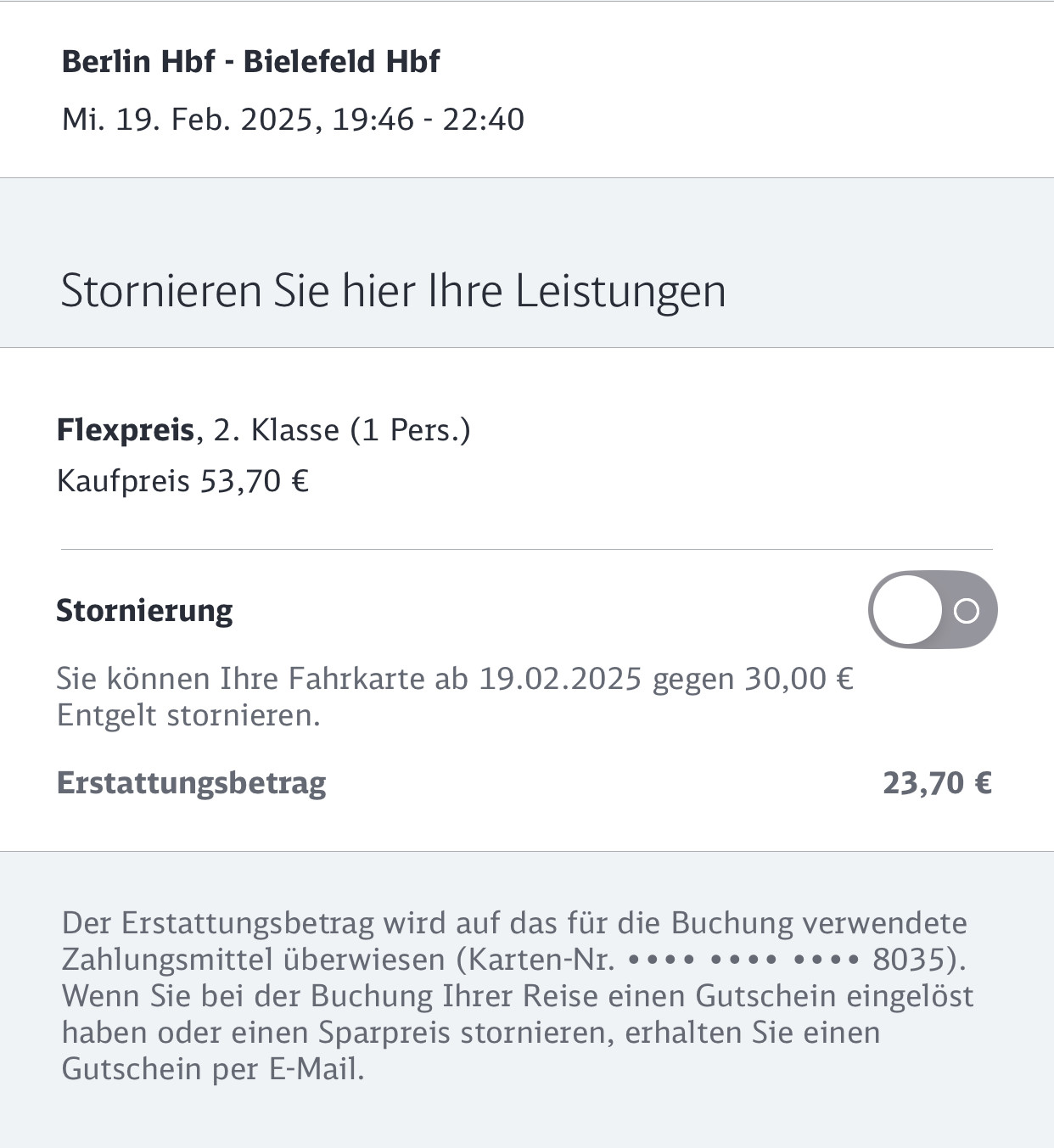The image size is (1054, 1148).
Task: Click the Stornieren Sie hier Ihre Leistungen heading
Action: click(394, 291)
